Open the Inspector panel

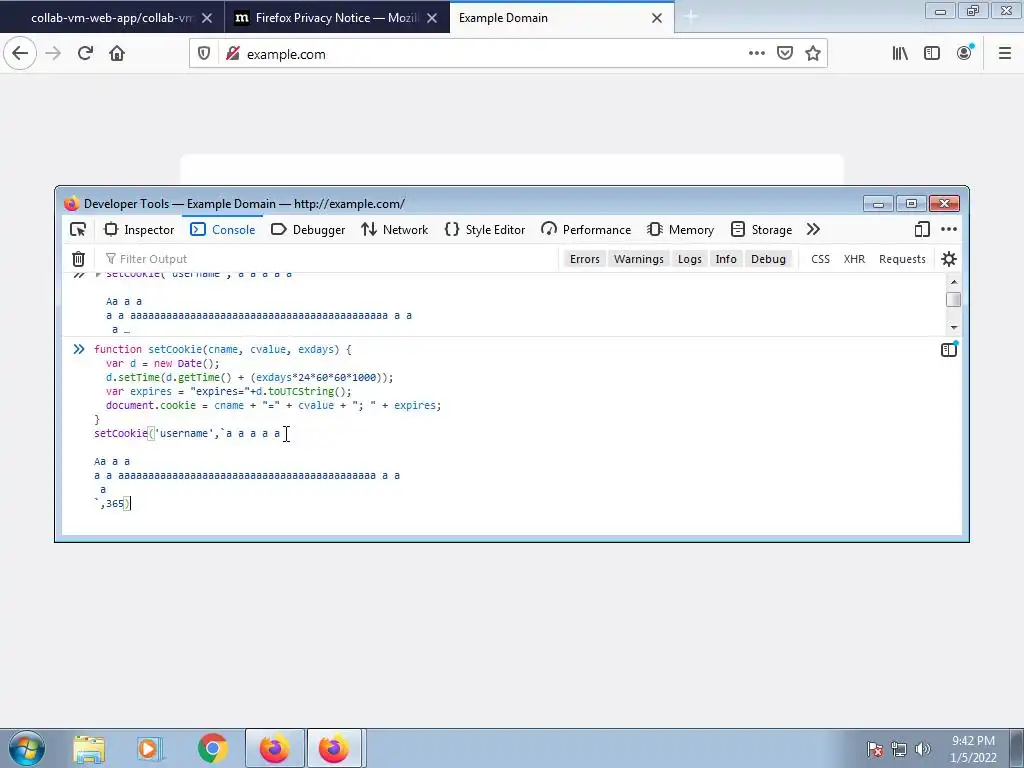click(139, 229)
